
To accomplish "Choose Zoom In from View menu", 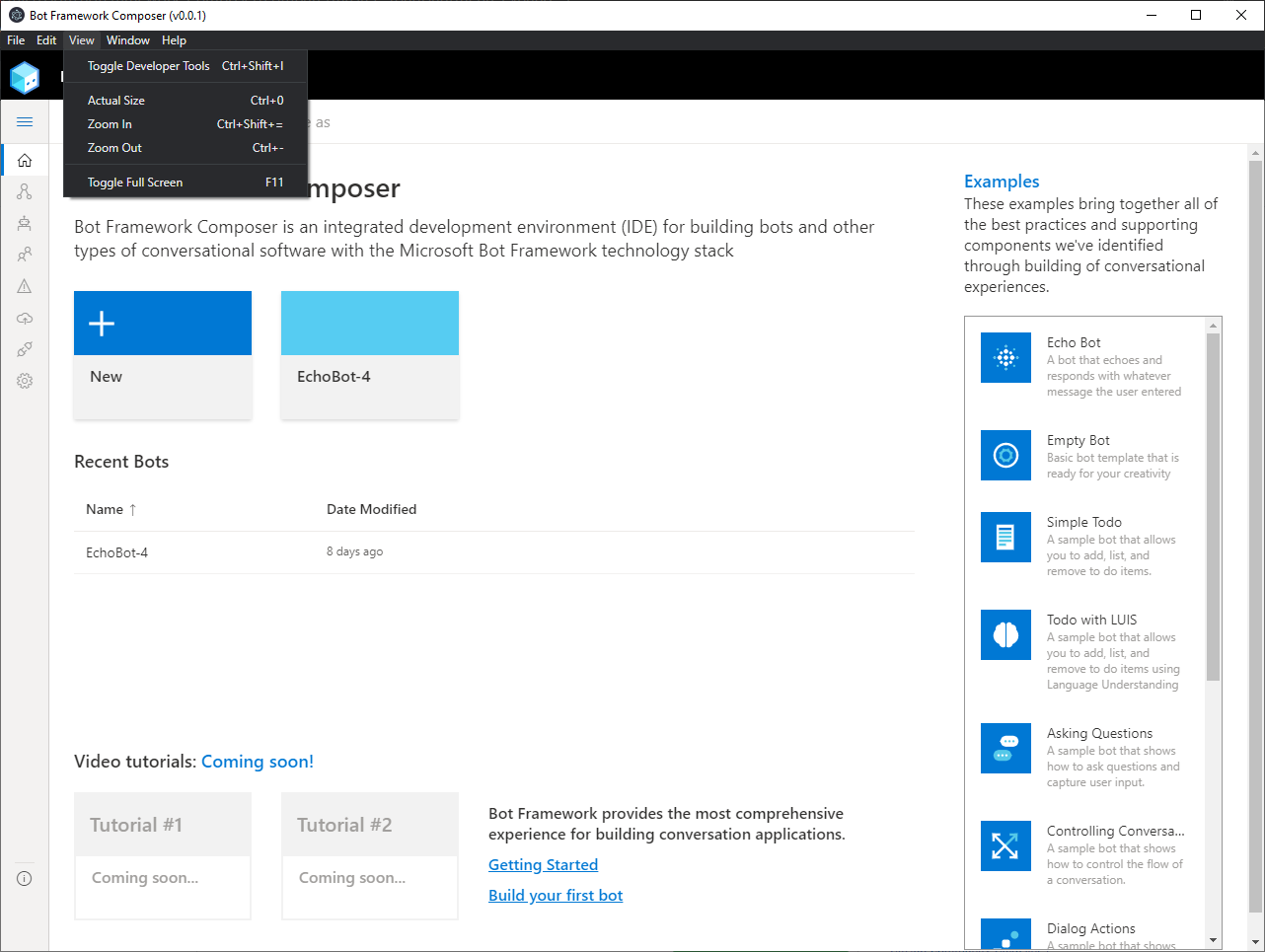I will (x=186, y=124).
